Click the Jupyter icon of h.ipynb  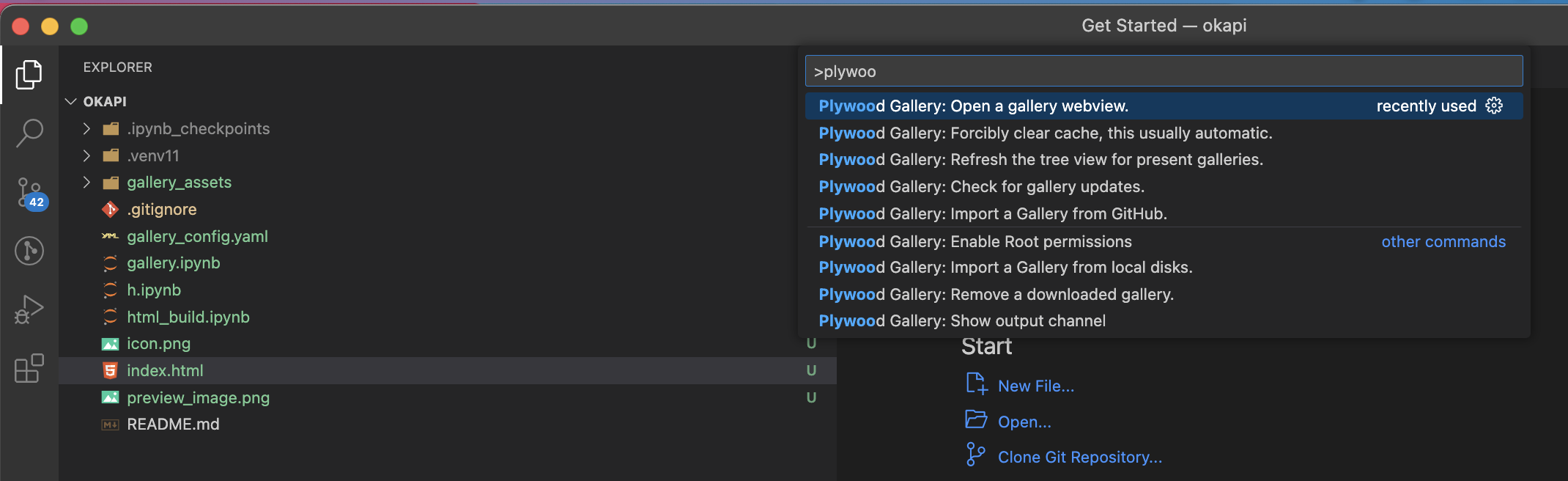(110, 290)
